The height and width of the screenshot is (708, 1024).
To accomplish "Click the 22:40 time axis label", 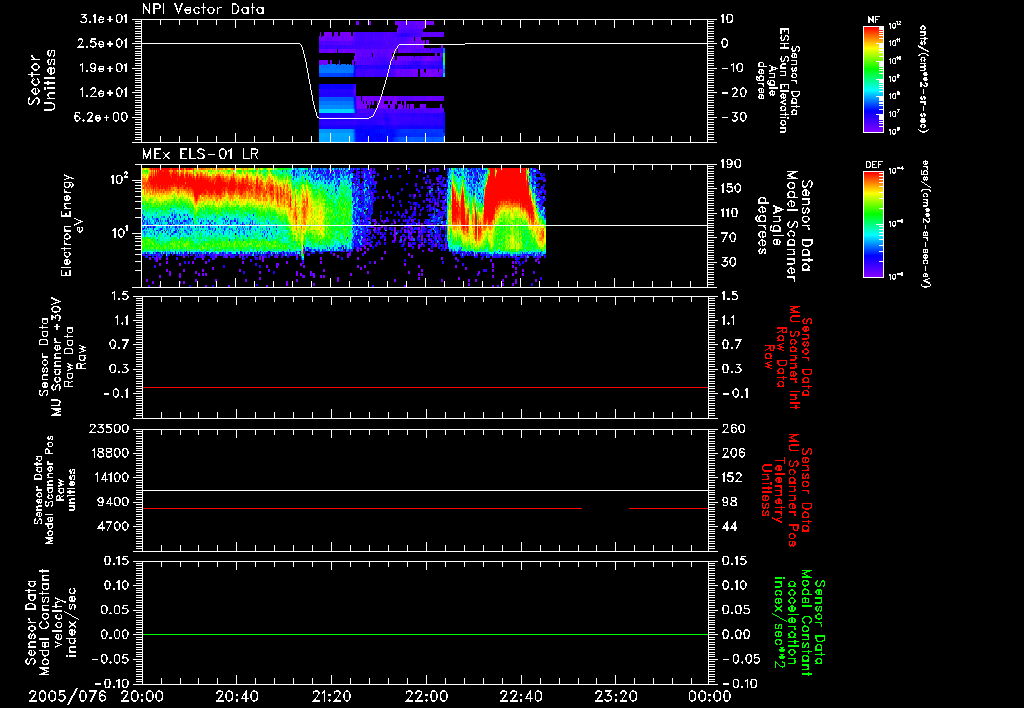I will pos(521,695).
